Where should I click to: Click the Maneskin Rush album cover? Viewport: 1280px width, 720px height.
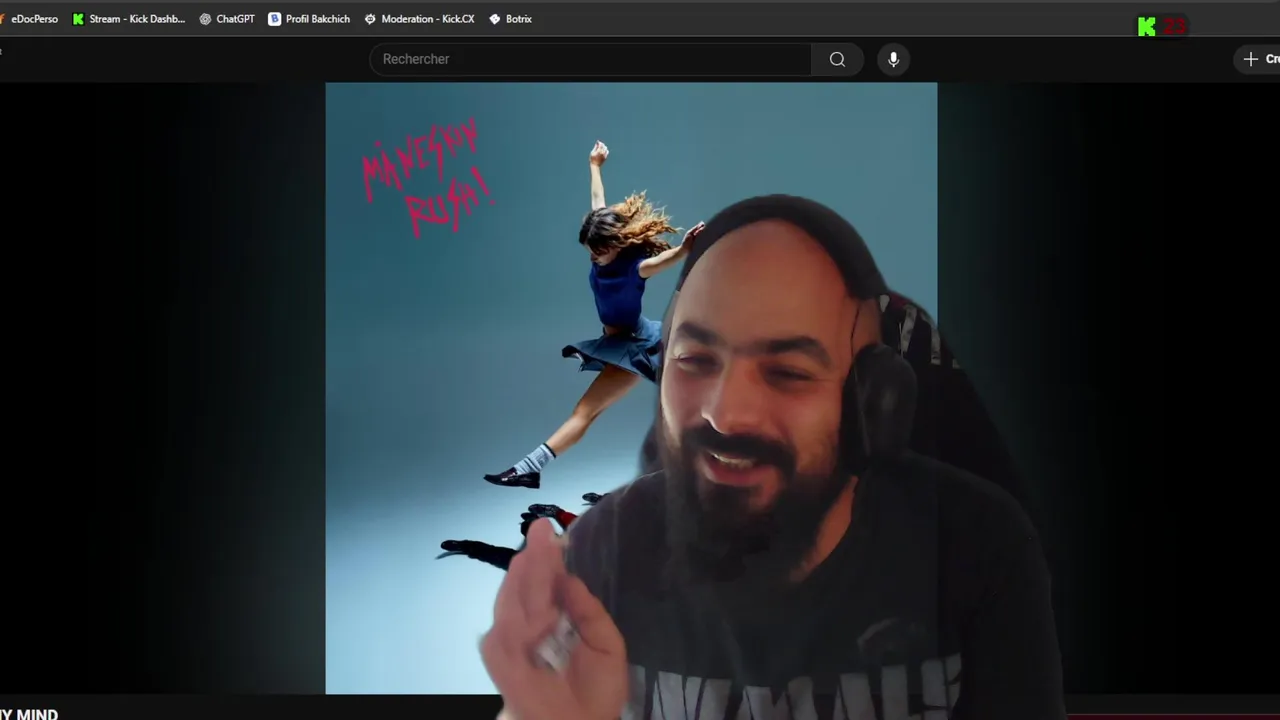click(631, 388)
